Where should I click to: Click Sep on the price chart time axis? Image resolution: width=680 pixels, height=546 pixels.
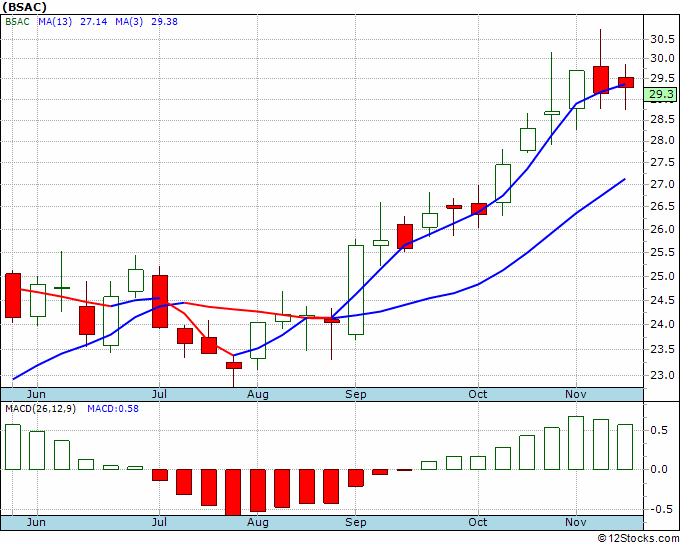pyautogui.click(x=356, y=394)
